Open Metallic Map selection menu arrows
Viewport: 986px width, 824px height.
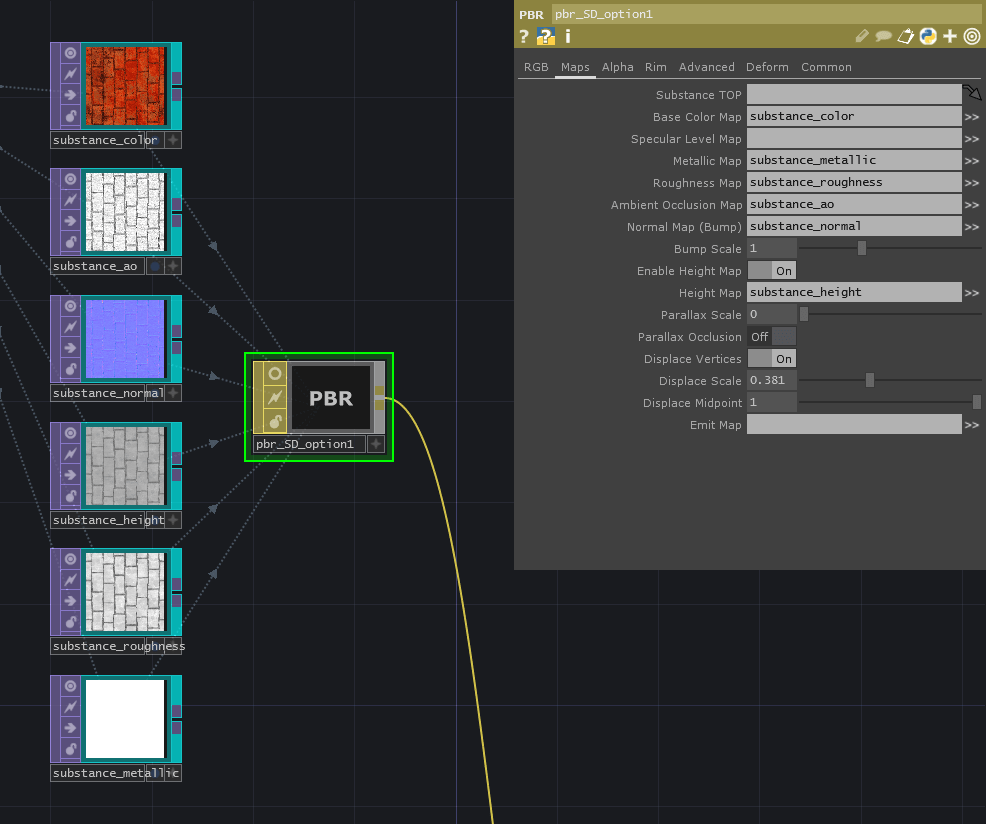tap(972, 161)
